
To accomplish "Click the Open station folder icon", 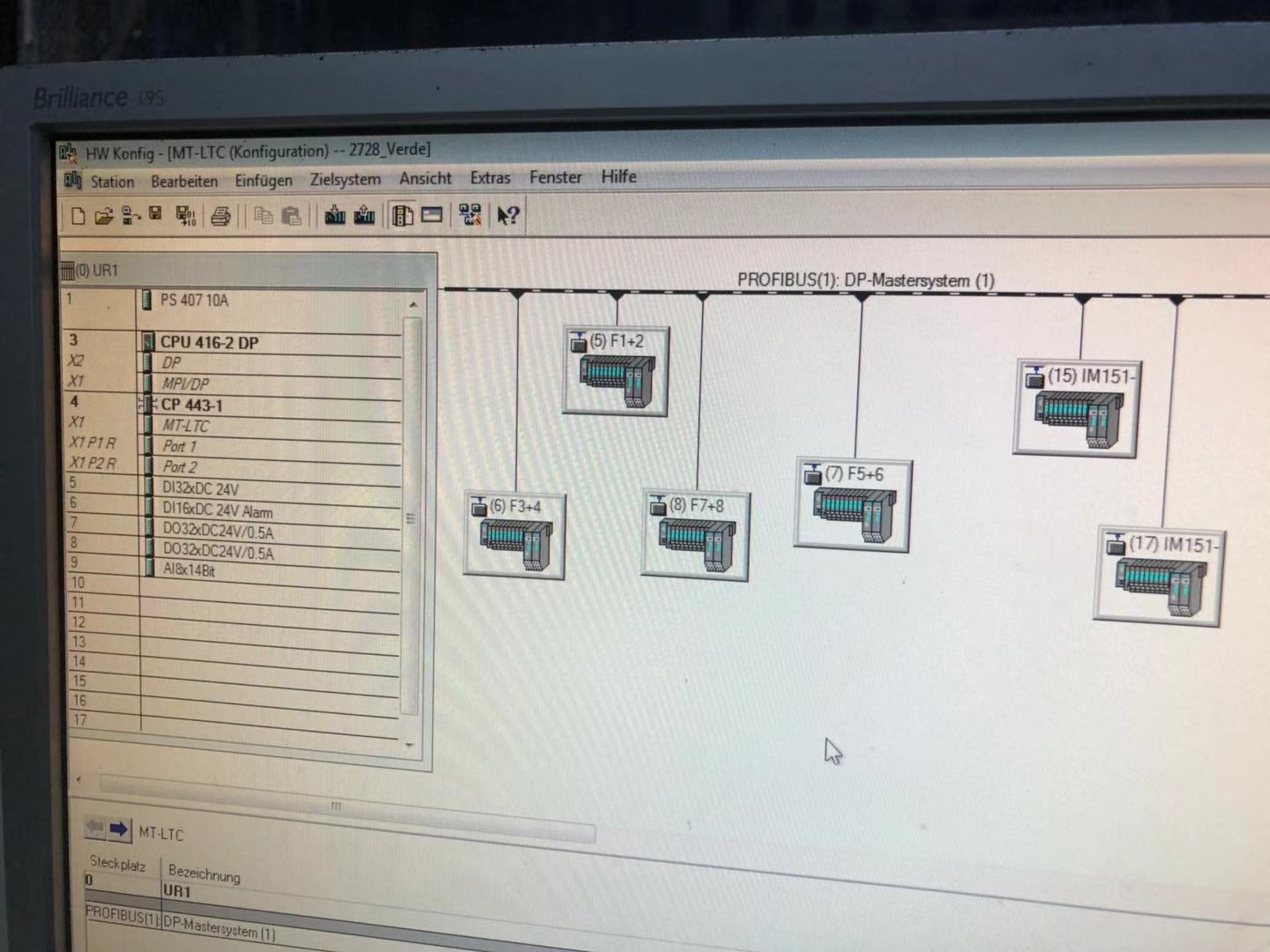I will coord(104,216).
